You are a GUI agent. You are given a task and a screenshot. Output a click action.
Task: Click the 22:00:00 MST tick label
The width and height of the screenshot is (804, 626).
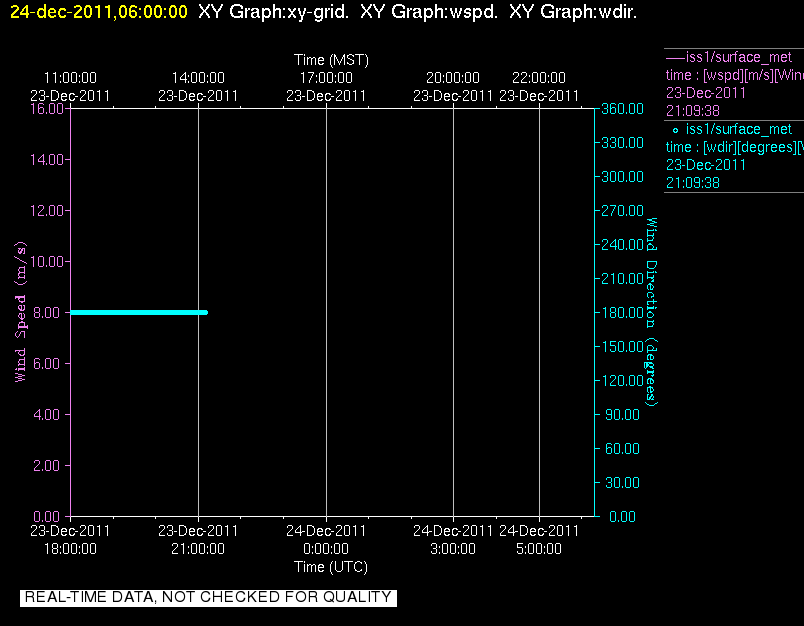pos(539,78)
